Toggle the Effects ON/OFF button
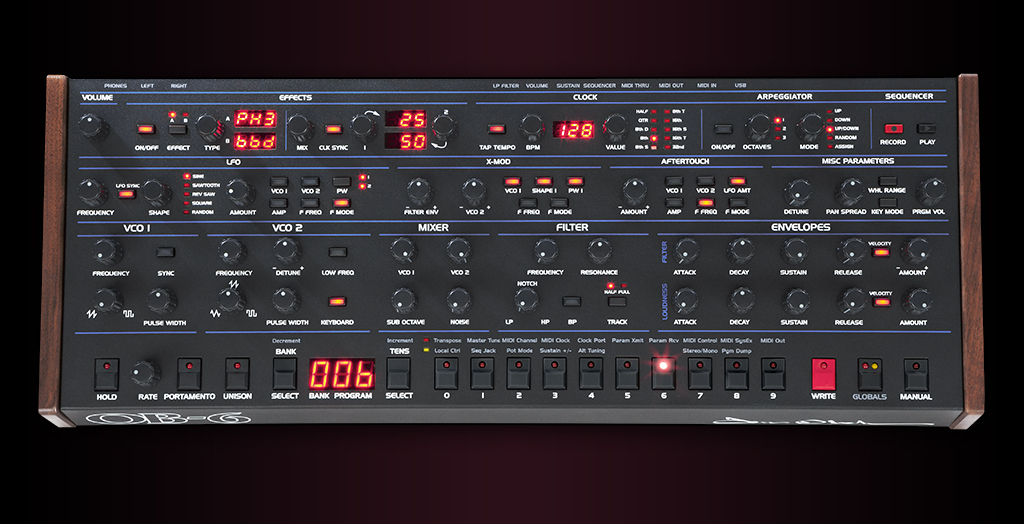Image resolution: width=1024 pixels, height=524 pixels. click(x=146, y=129)
